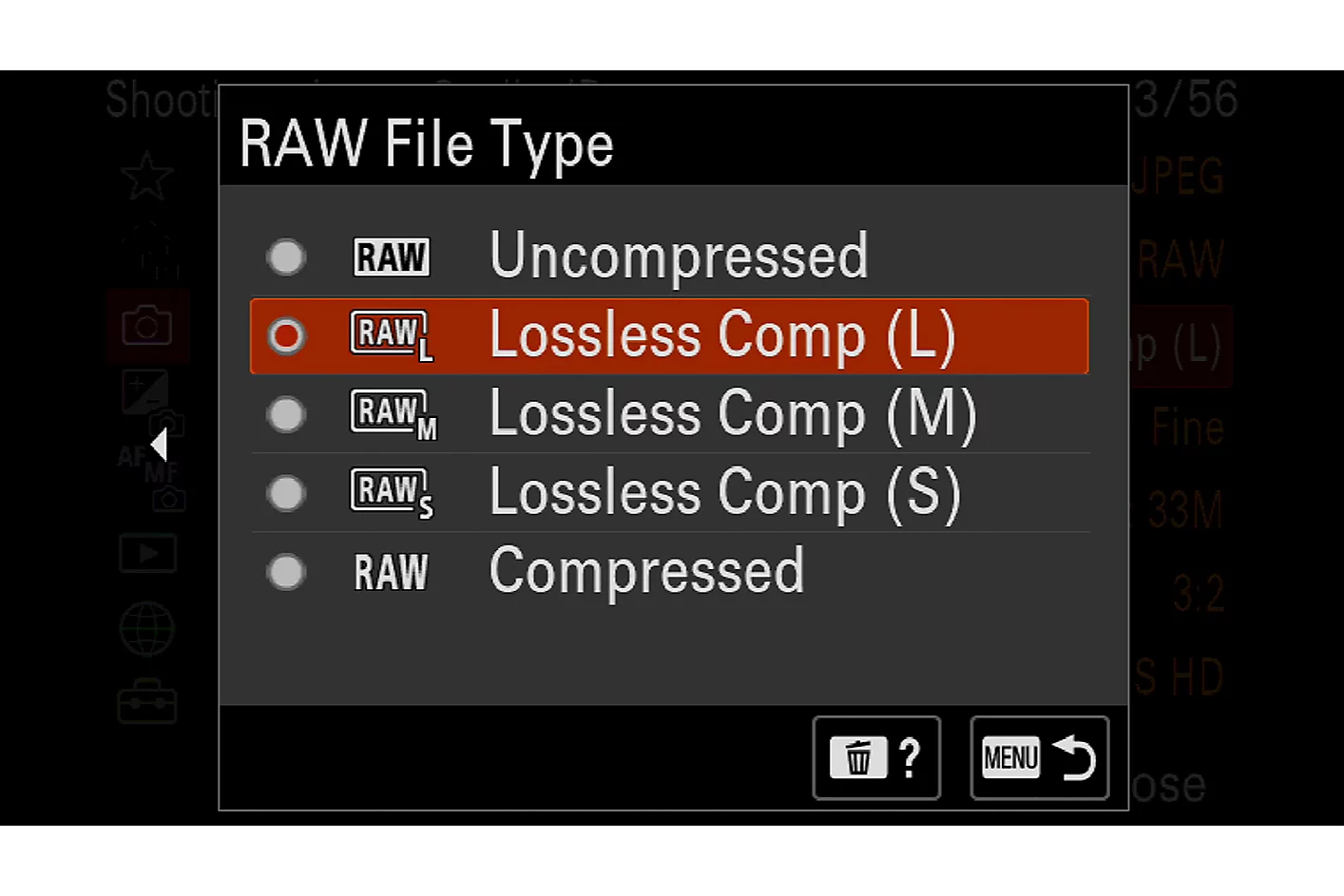Select the Lossless Comp (M) radio button
Screen dimensions: 1344x896
click(x=286, y=414)
